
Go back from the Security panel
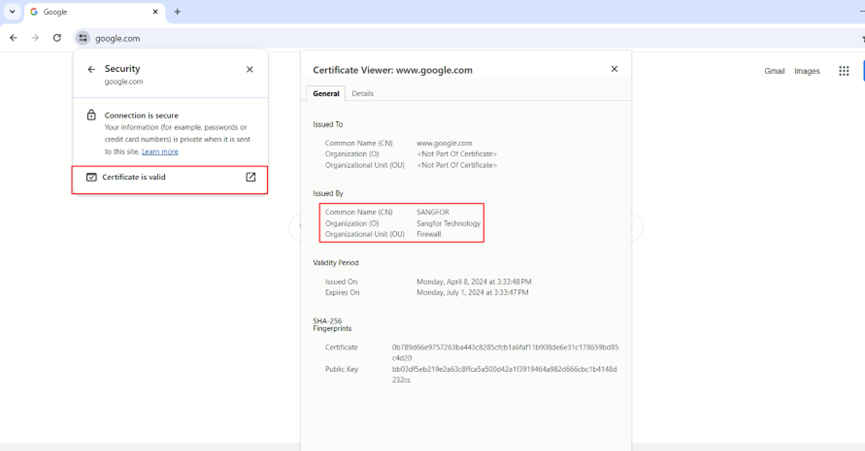coord(91,70)
